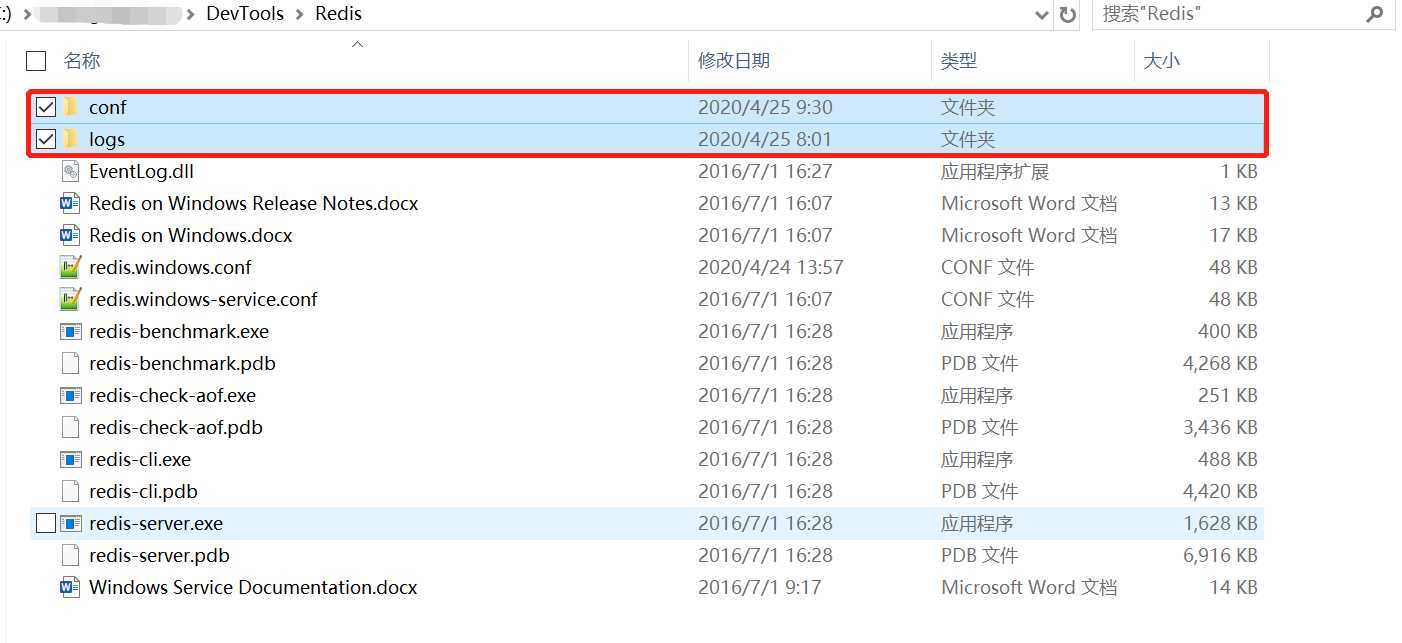This screenshot has height=643, width=1402.
Task: Tick the redis-server.exe checkbox
Action: (46, 523)
